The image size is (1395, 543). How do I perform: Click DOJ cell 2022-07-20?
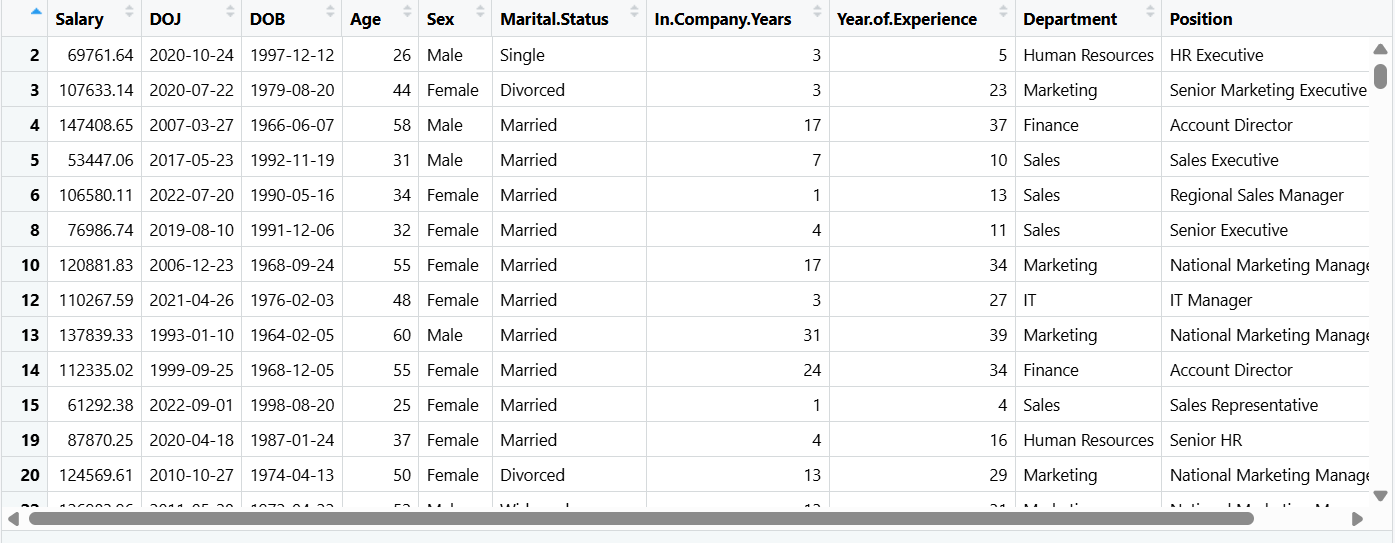pos(191,195)
